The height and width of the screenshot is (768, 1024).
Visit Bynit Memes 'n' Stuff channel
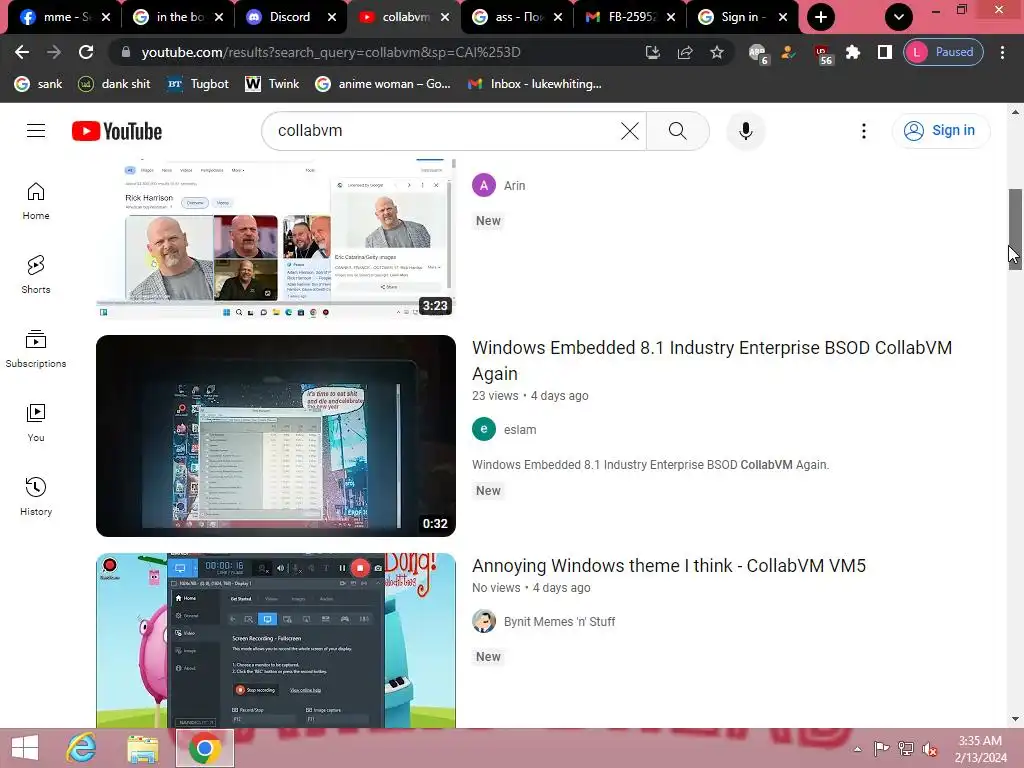(x=559, y=622)
